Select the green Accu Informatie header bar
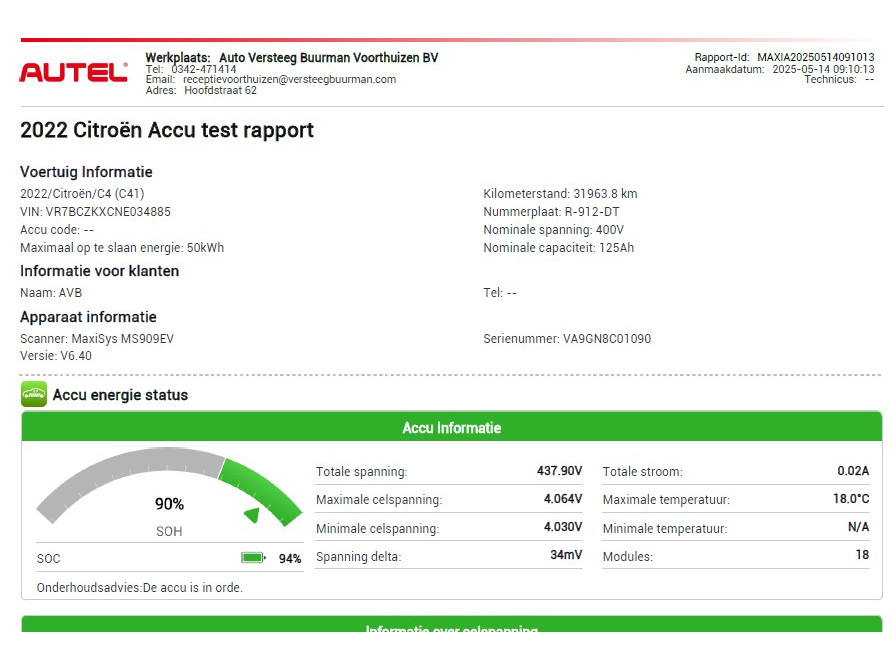 (451, 428)
